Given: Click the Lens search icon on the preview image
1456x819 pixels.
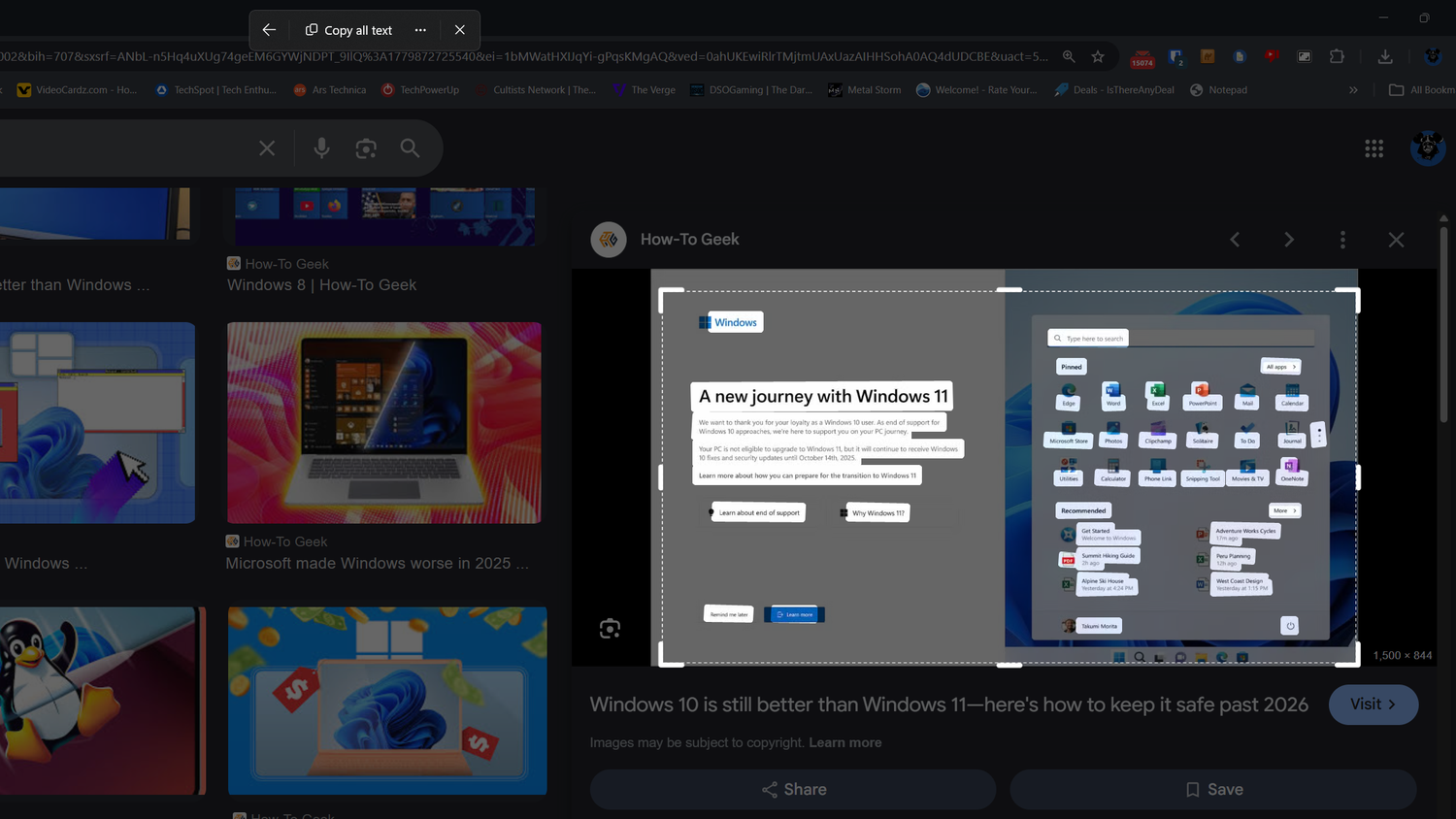Looking at the screenshot, I should click(610, 629).
